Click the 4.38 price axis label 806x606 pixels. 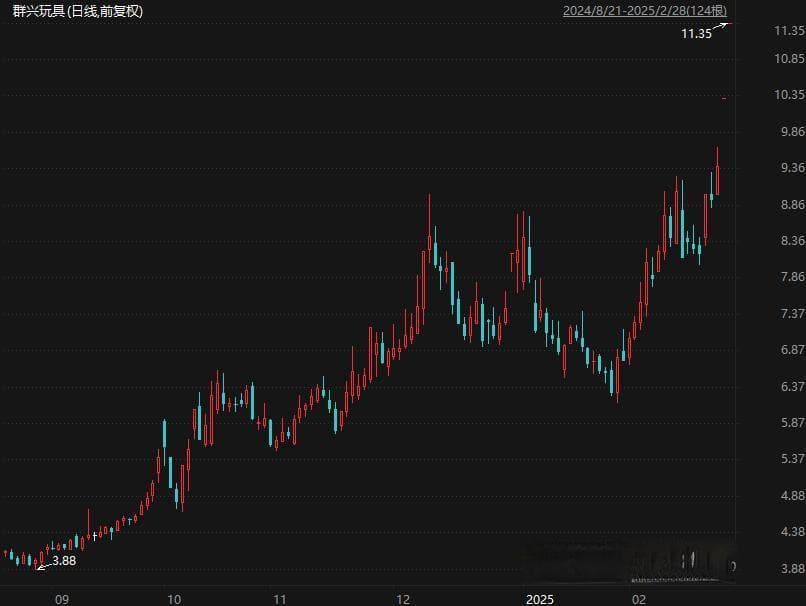[793, 531]
